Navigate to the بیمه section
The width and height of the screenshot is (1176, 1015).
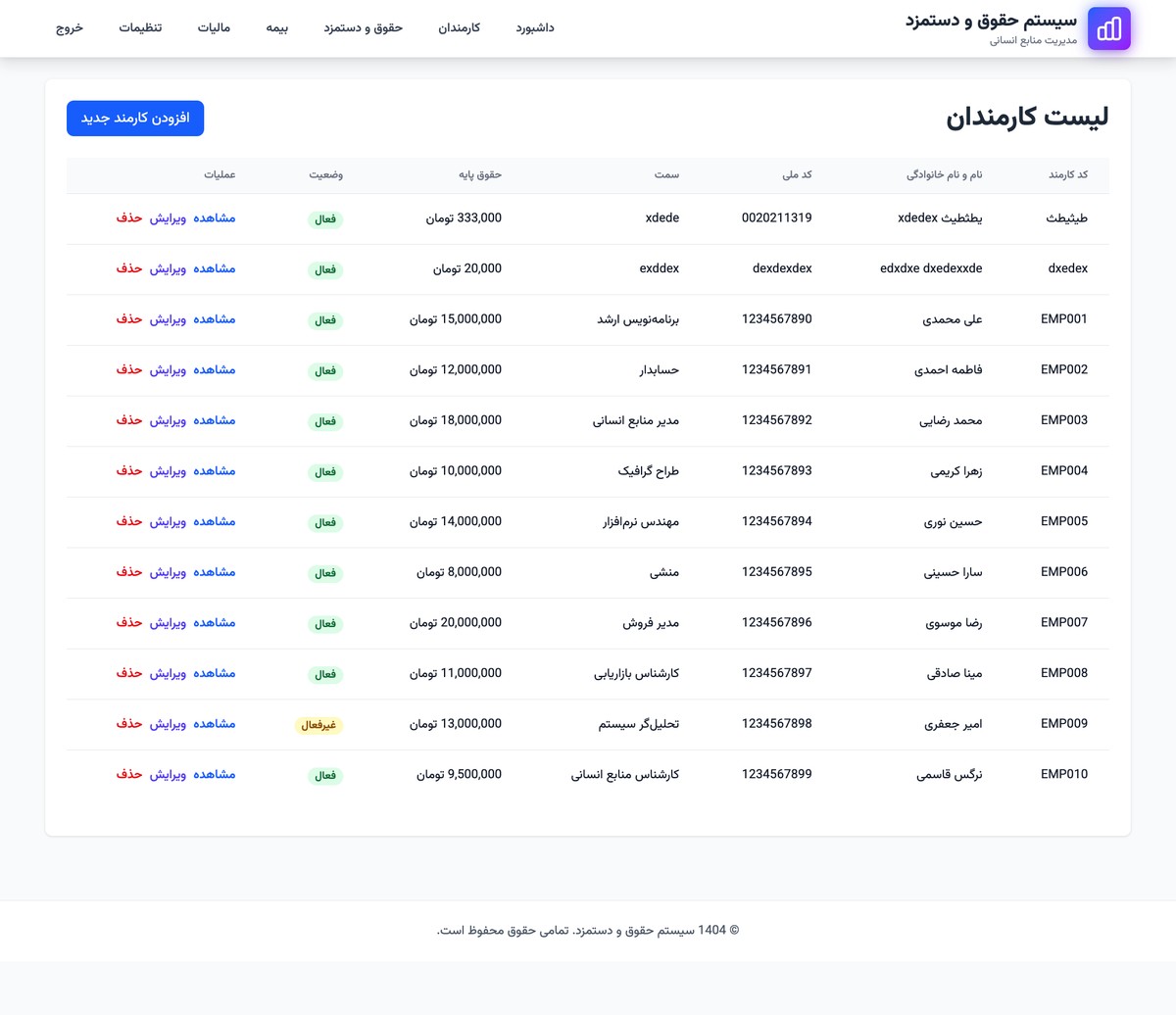click(x=276, y=27)
